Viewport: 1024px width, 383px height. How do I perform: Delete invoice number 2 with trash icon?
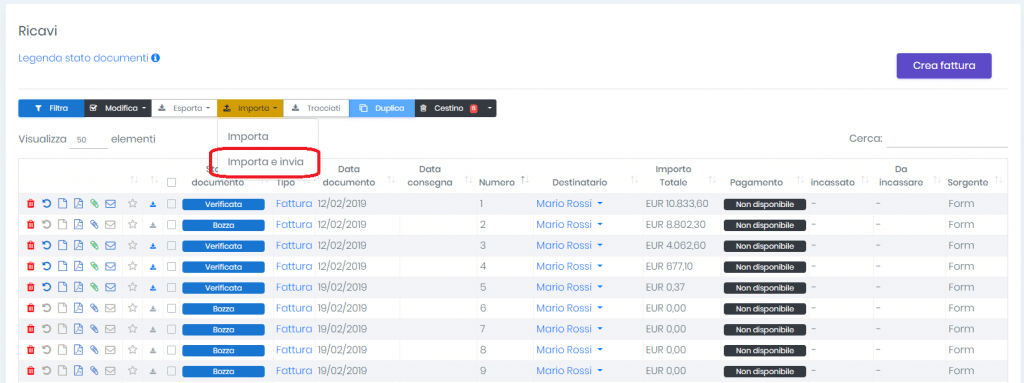coord(30,225)
